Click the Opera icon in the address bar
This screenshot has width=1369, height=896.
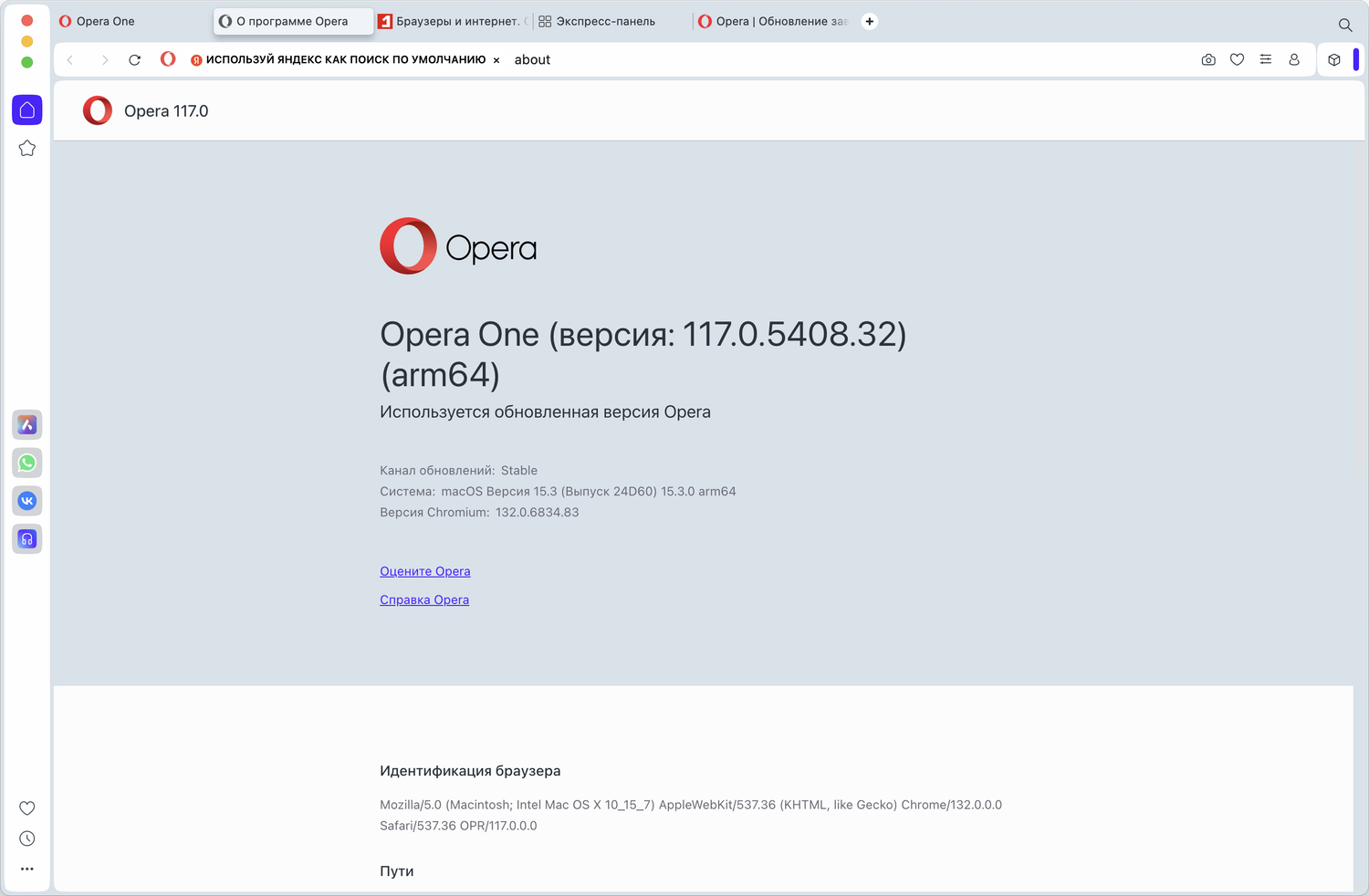168,59
